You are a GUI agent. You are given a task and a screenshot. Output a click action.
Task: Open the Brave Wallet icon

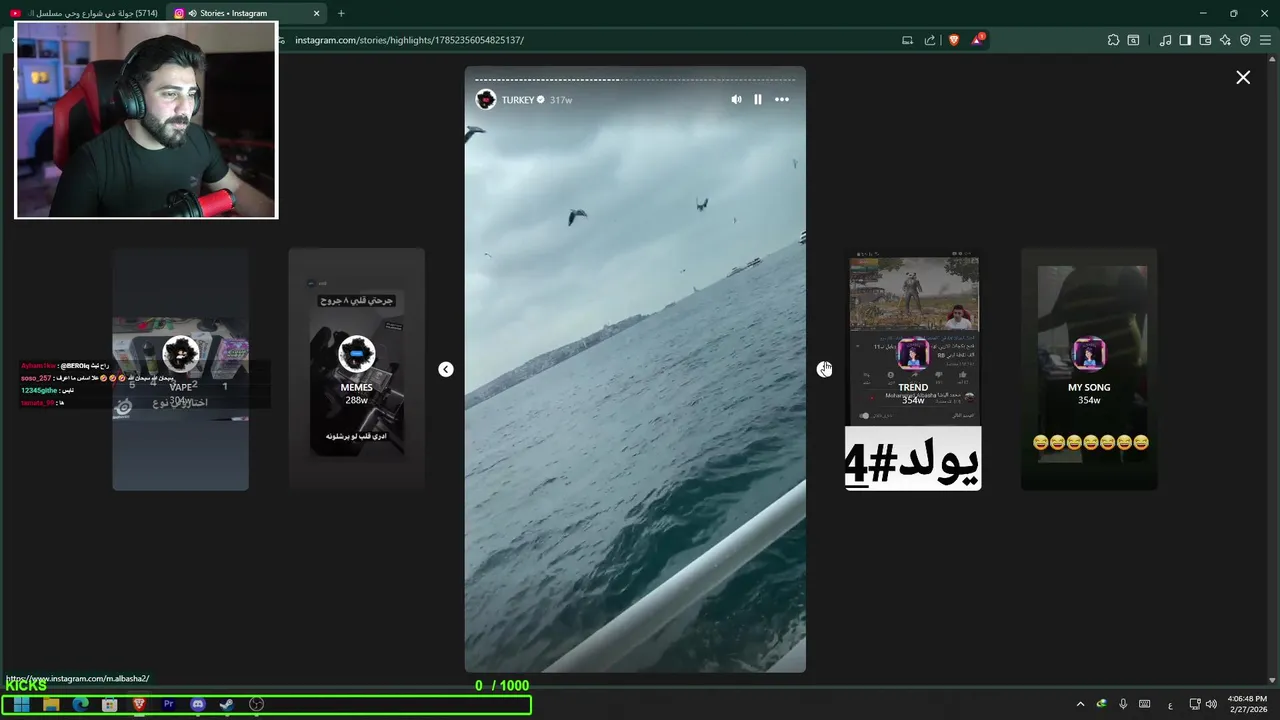point(1205,40)
